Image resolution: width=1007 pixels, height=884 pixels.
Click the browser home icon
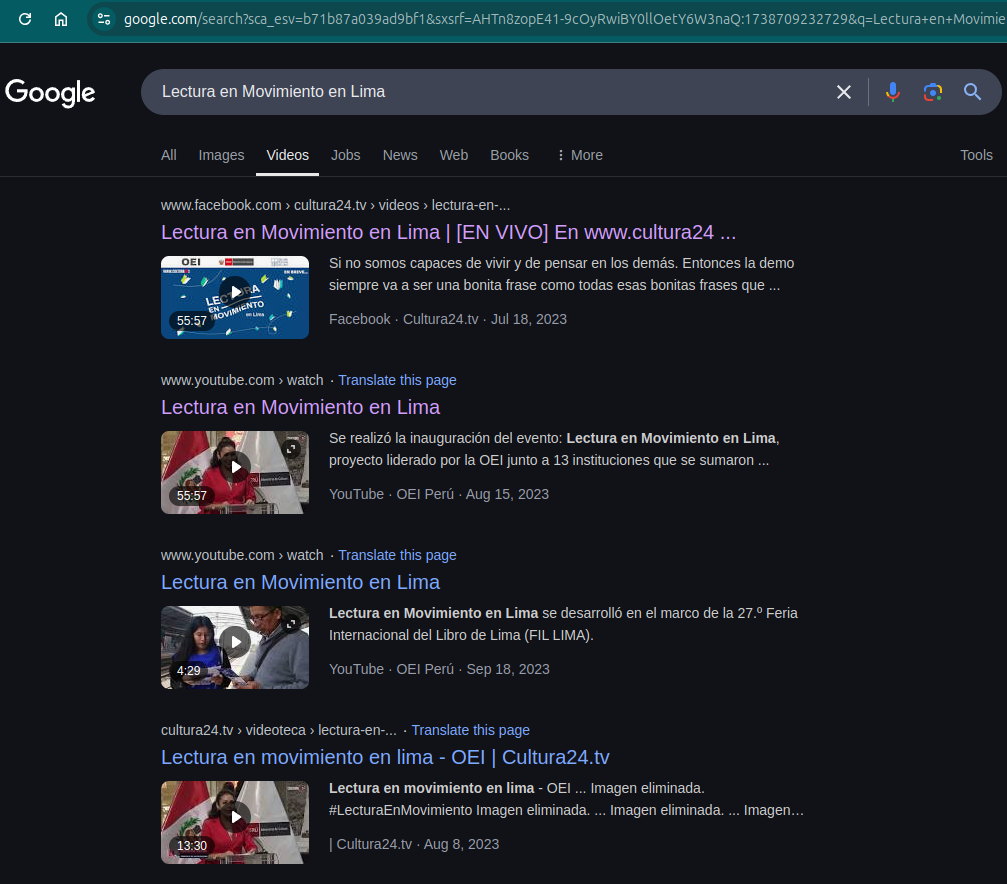pos(61,19)
